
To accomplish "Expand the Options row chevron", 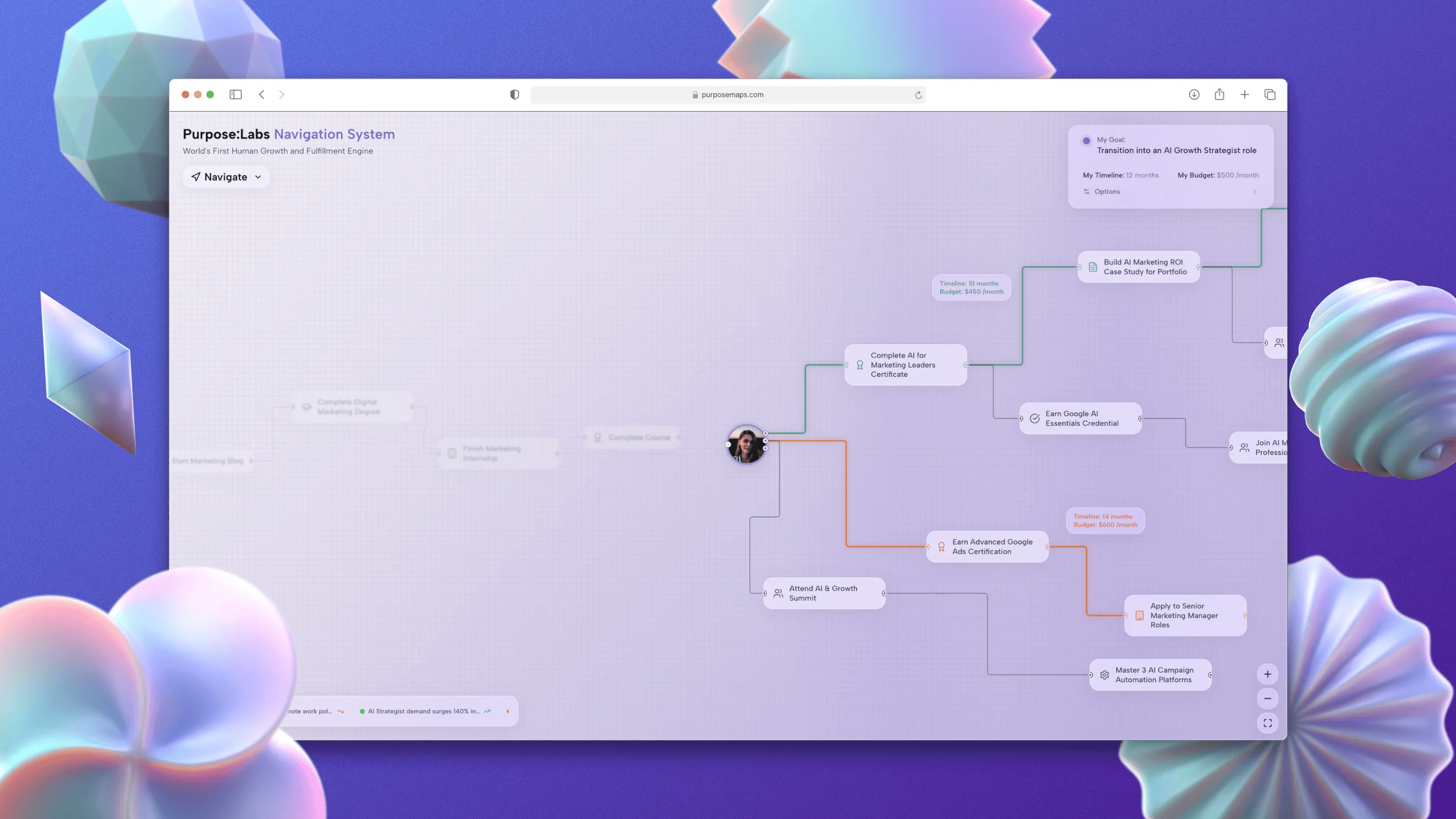I will tap(1255, 192).
